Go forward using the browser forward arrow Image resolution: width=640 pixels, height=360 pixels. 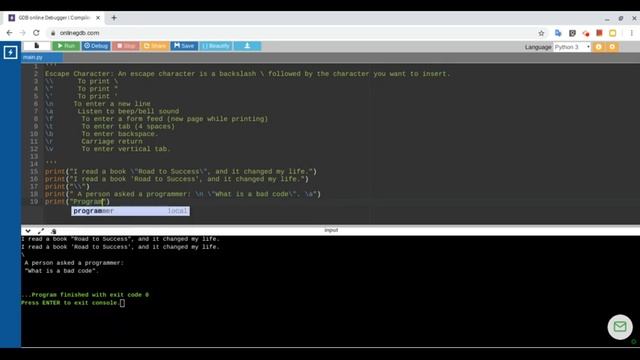pos(22,33)
